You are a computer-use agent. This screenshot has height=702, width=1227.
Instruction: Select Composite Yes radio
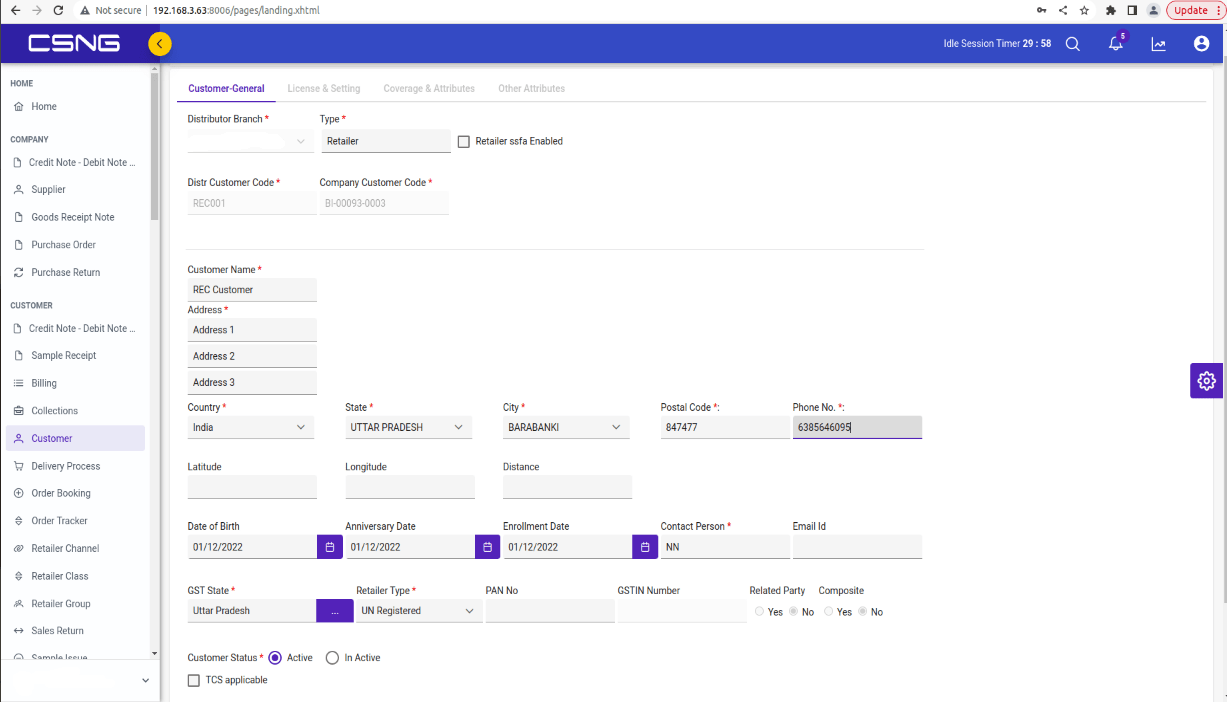point(828,612)
